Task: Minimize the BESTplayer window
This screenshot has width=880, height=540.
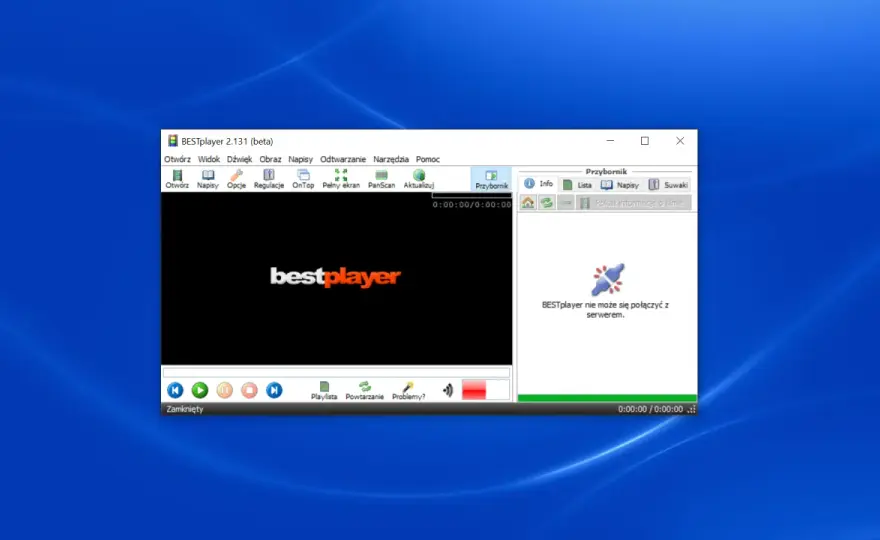Action: [x=610, y=141]
